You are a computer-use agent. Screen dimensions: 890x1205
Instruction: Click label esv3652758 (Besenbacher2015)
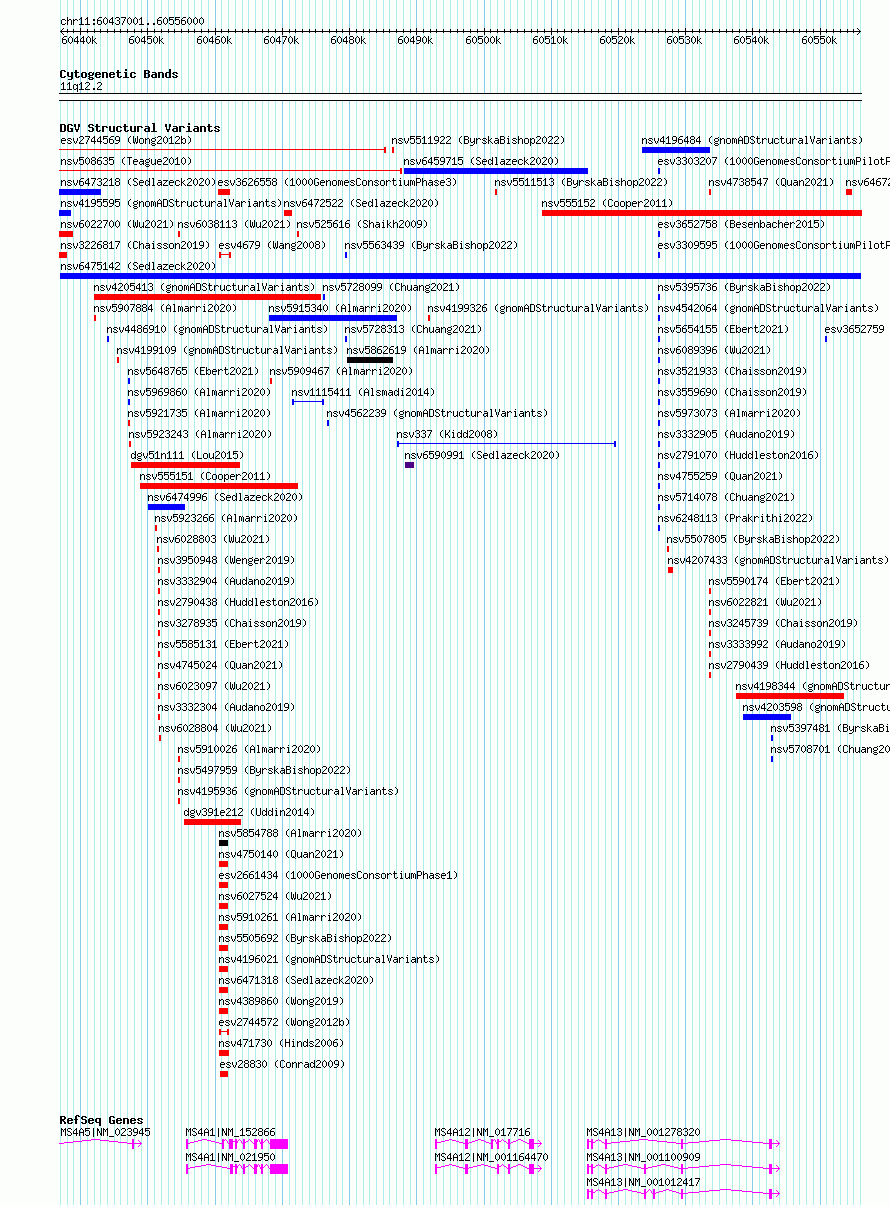point(741,224)
